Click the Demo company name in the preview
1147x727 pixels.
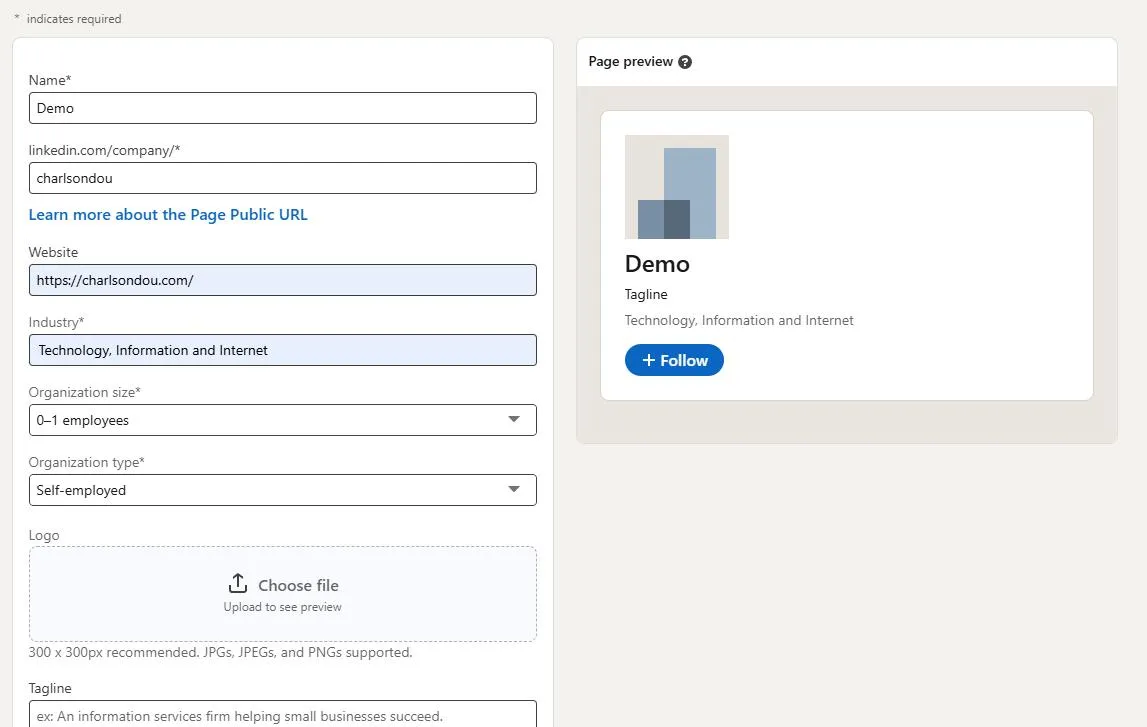pos(657,264)
